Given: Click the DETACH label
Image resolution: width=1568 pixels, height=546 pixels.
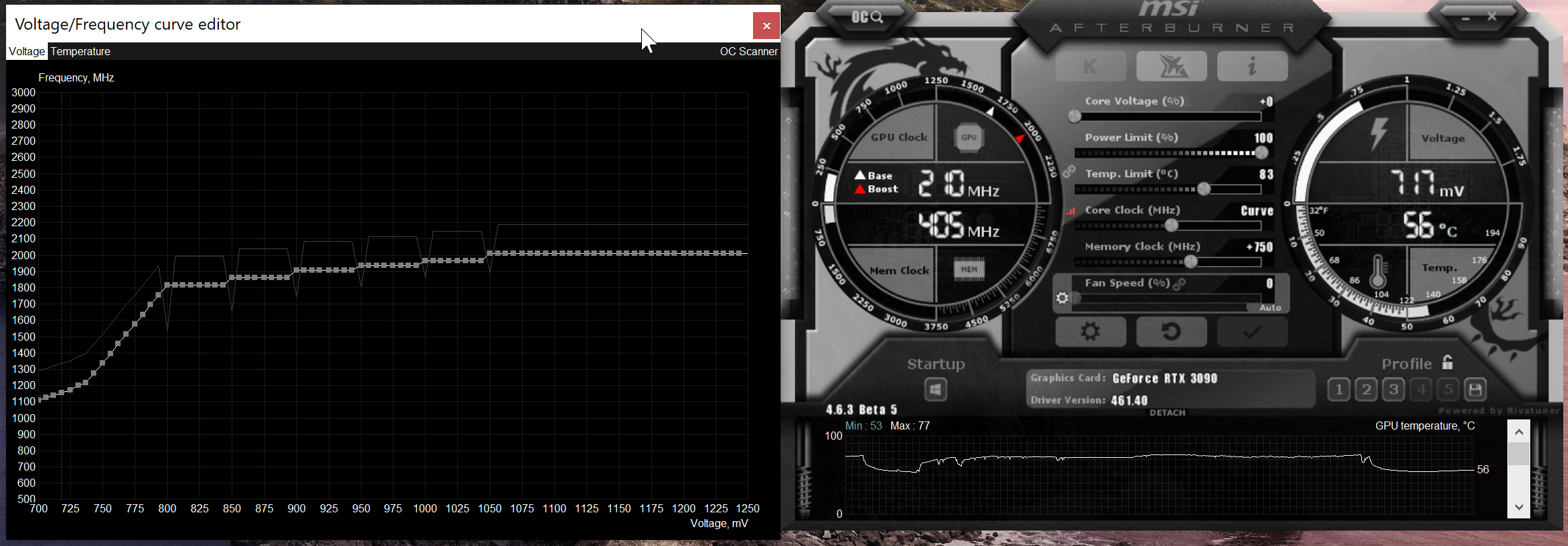Looking at the screenshot, I should click(x=1167, y=413).
